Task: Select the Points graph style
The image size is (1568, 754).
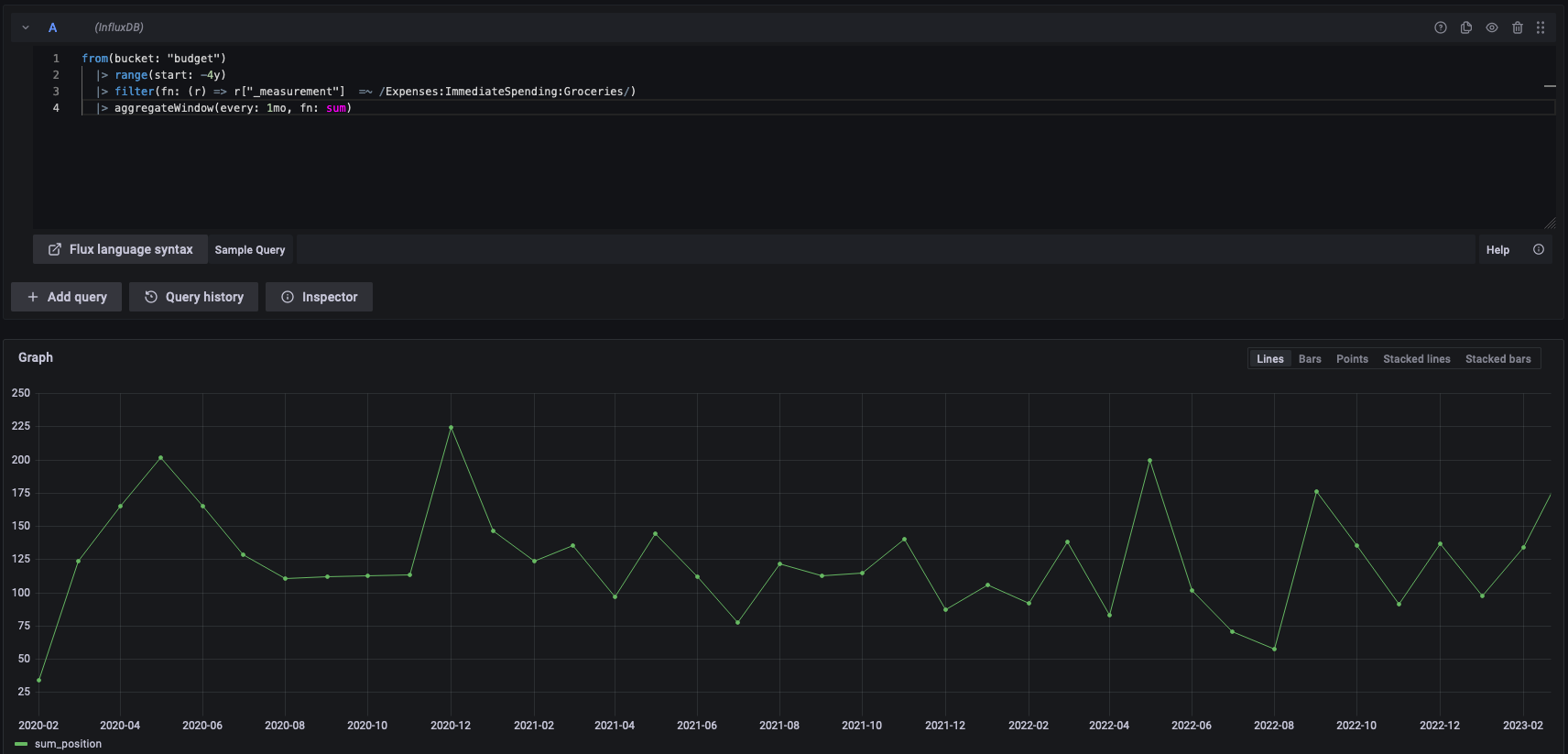Action: click(1352, 359)
